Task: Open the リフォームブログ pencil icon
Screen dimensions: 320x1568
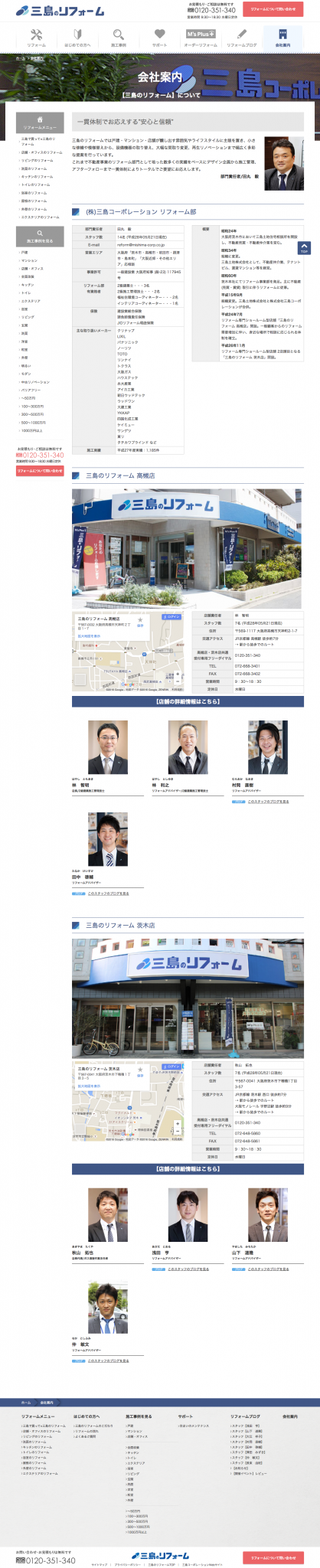Action: pos(242,34)
